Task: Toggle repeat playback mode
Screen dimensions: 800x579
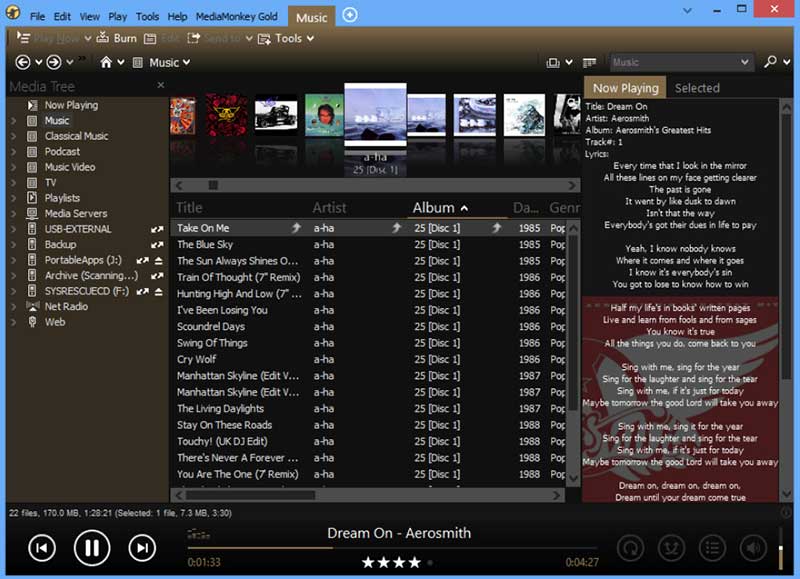Action: pyautogui.click(x=630, y=547)
